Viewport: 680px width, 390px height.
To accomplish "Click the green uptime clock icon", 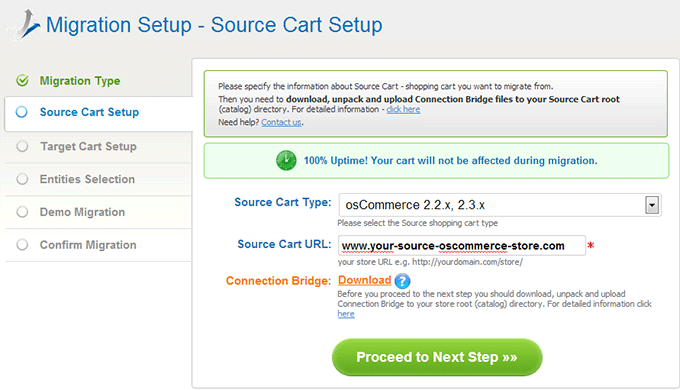I will pyautogui.click(x=286, y=161).
